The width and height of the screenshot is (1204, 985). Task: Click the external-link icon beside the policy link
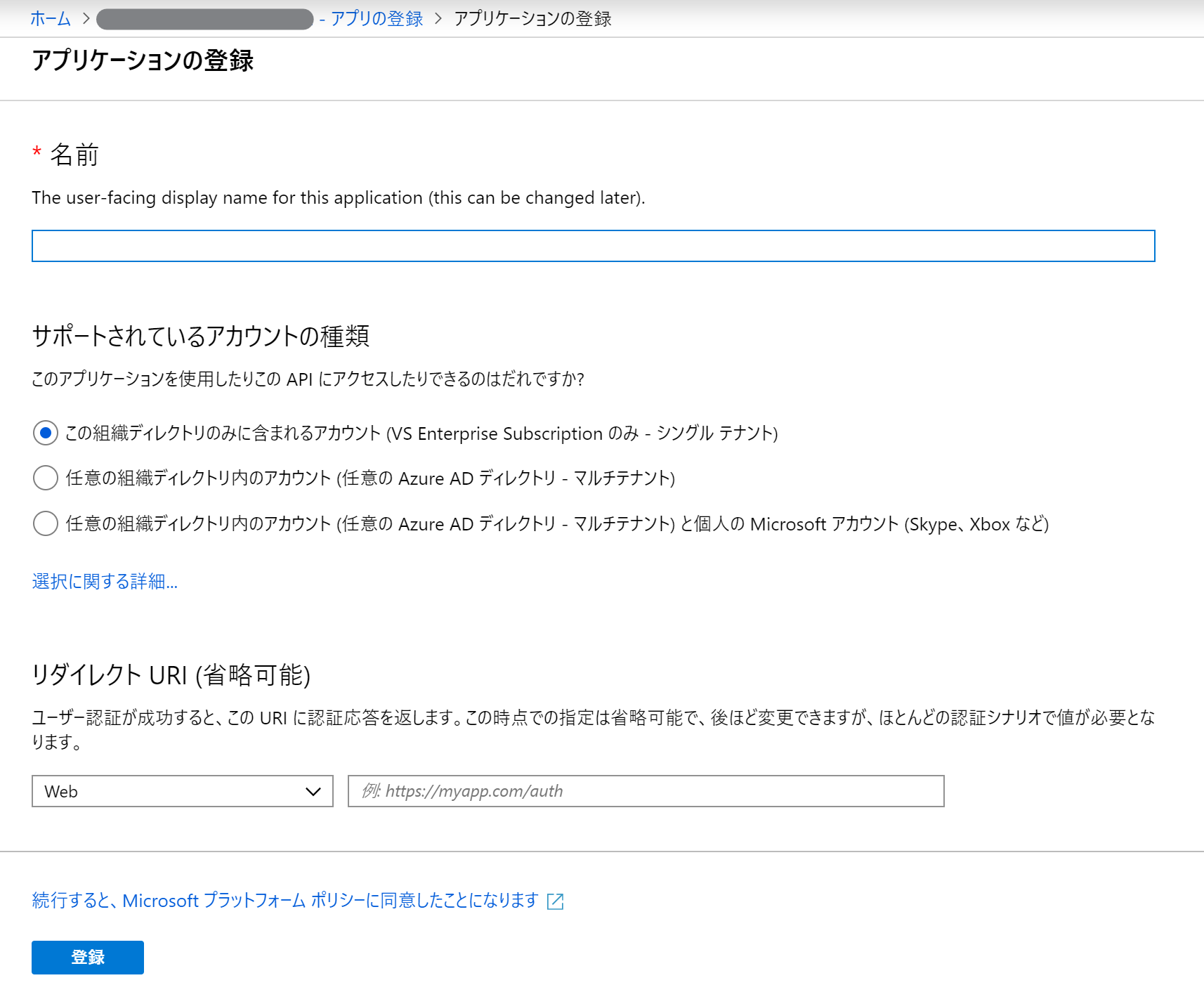click(556, 900)
